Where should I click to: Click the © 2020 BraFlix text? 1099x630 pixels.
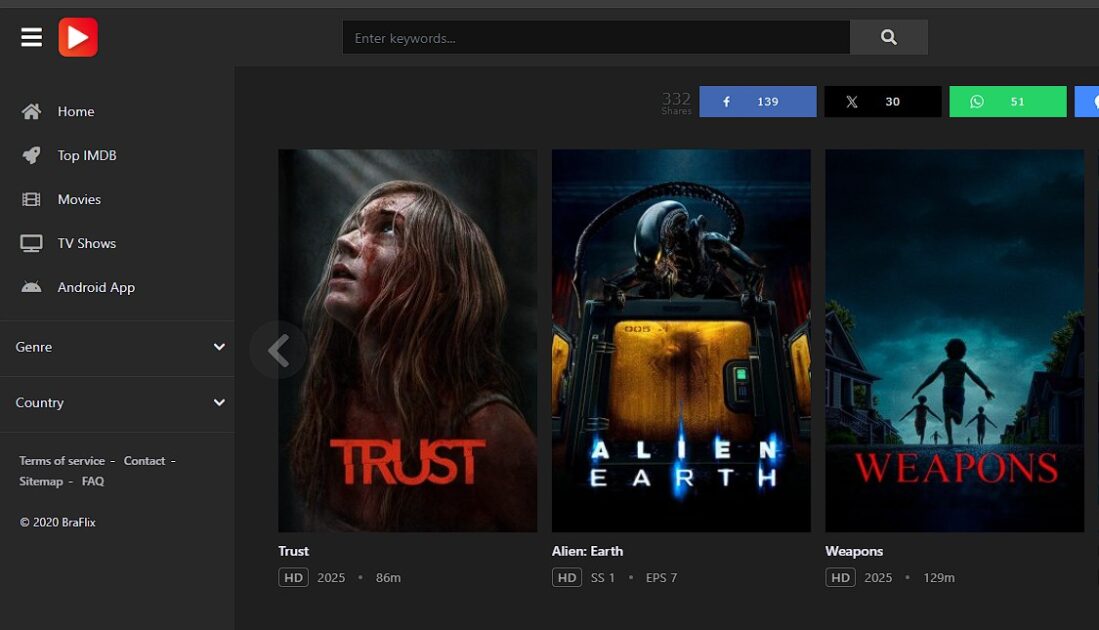coord(57,523)
